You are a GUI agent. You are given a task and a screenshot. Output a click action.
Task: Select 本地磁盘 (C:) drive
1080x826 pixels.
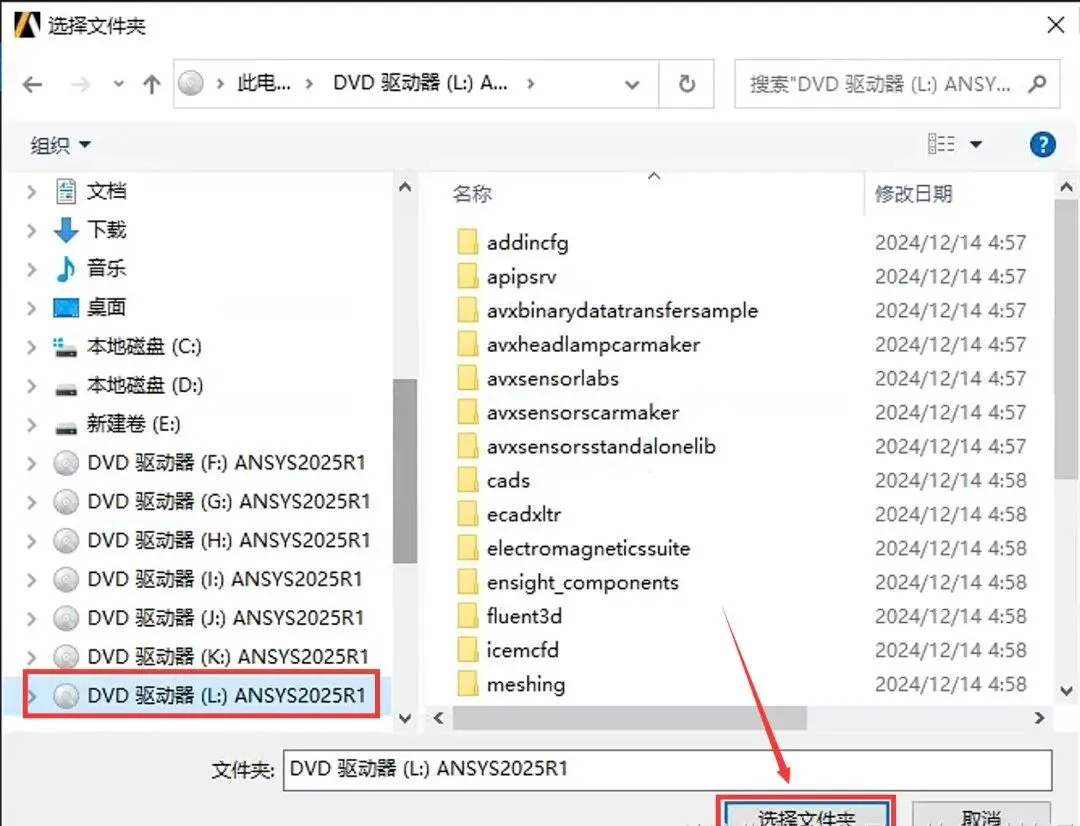pos(144,346)
